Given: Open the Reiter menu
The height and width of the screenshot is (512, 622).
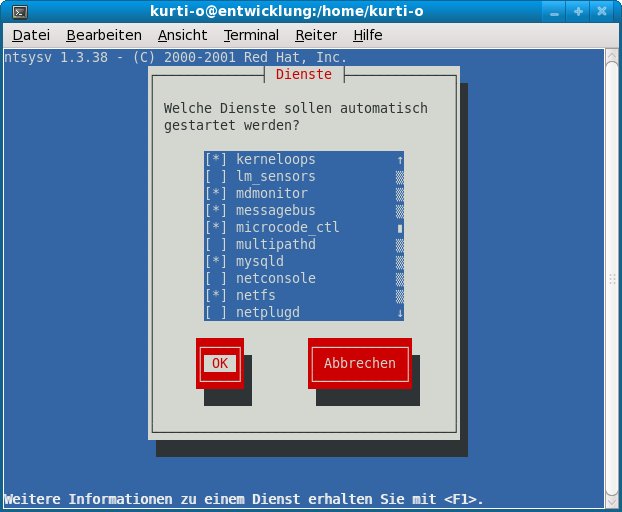Looking at the screenshot, I should (x=316, y=35).
